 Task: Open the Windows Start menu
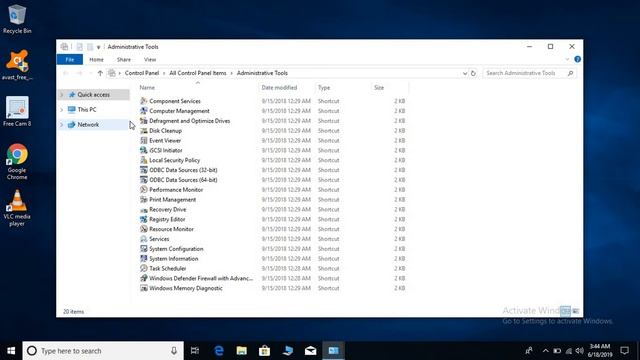tap(11, 351)
